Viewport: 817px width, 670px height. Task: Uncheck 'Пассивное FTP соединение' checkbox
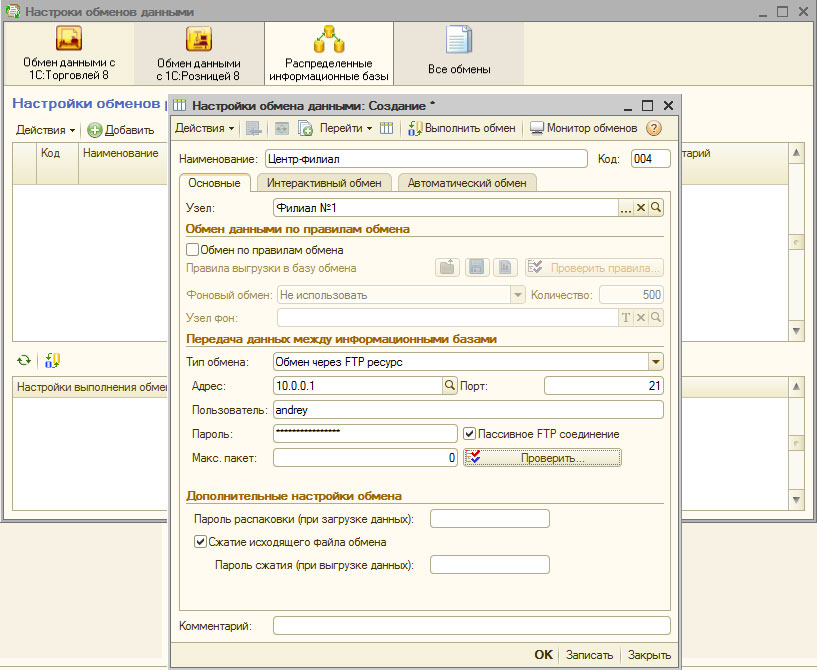pos(470,434)
